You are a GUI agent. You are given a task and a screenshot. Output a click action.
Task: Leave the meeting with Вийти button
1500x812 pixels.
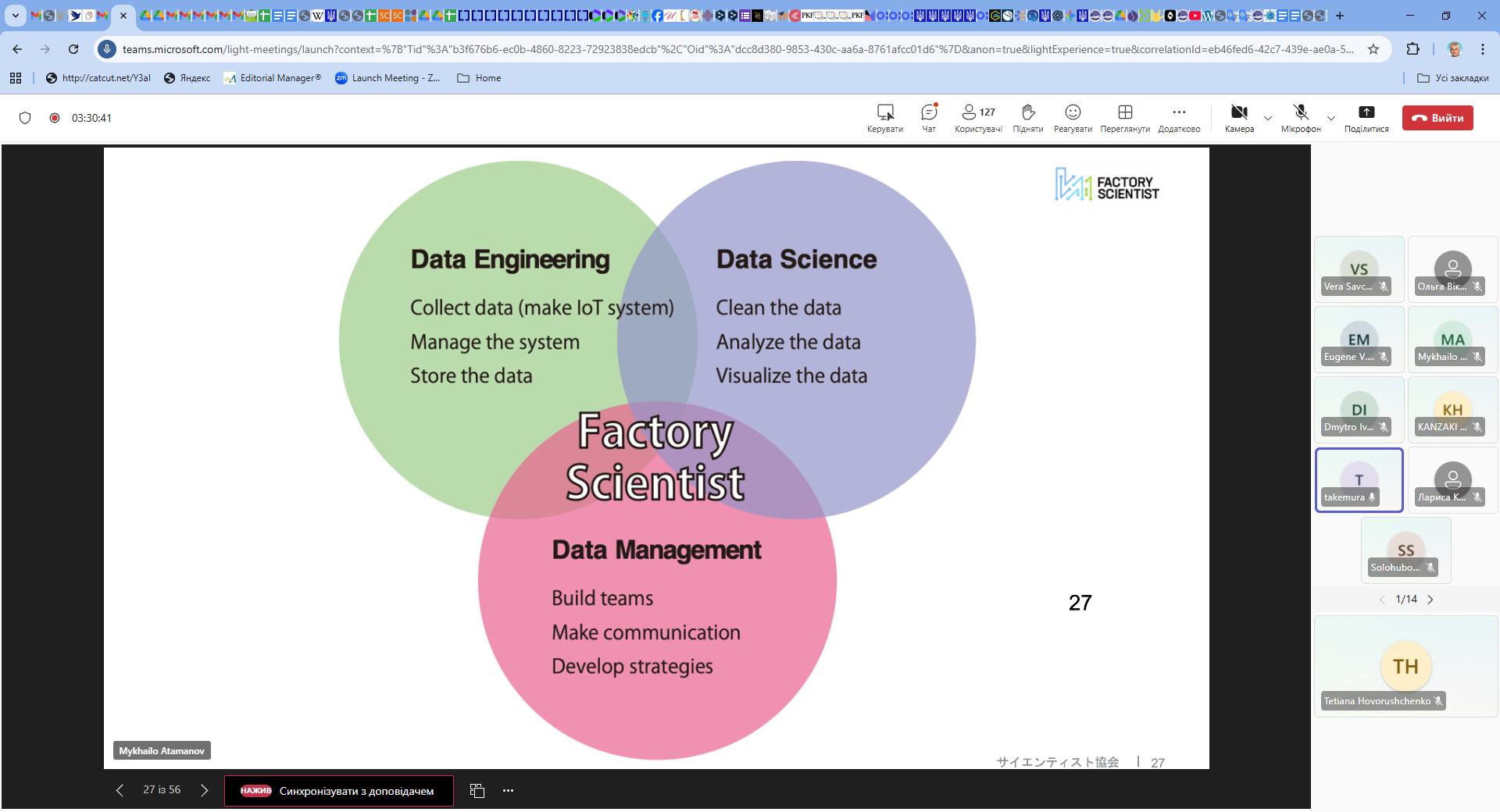[x=1437, y=118]
